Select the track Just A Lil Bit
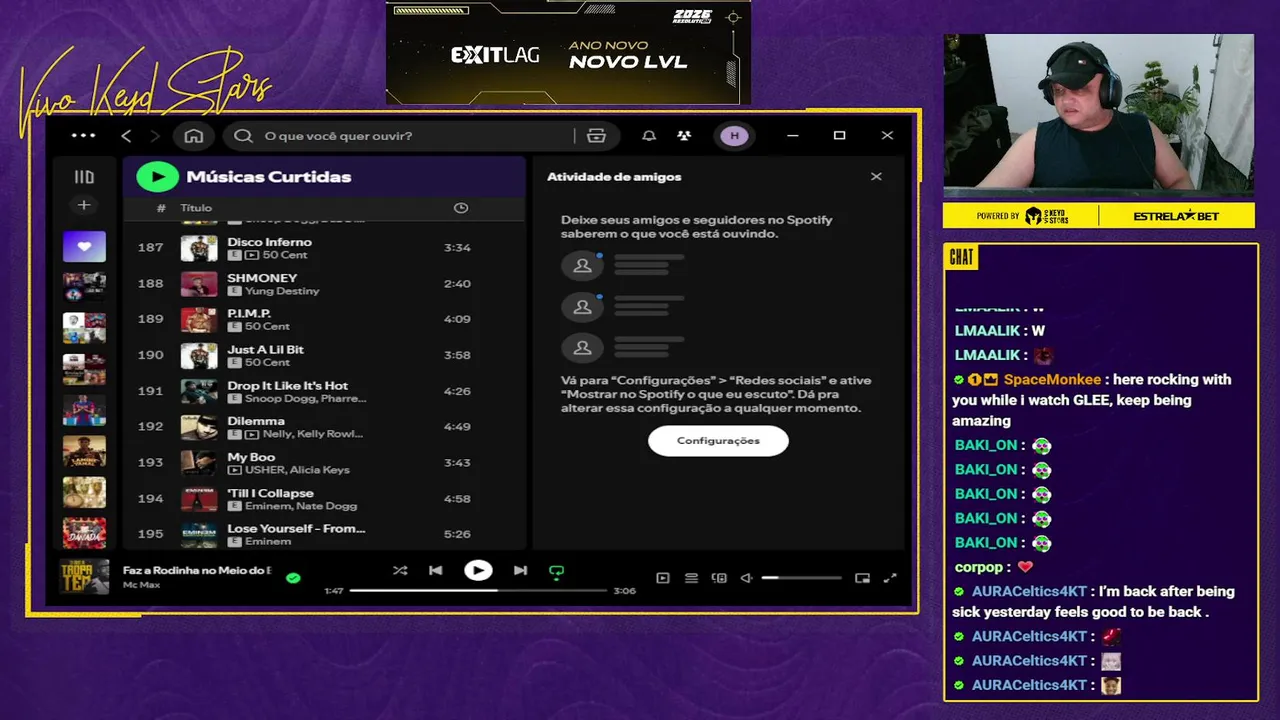This screenshot has width=1280, height=720. [x=265, y=350]
